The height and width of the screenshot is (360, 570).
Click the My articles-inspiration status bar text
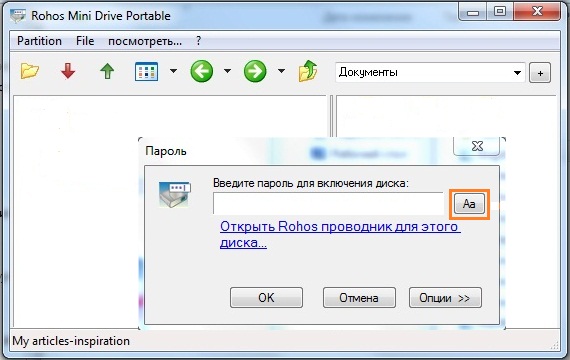tap(71, 341)
